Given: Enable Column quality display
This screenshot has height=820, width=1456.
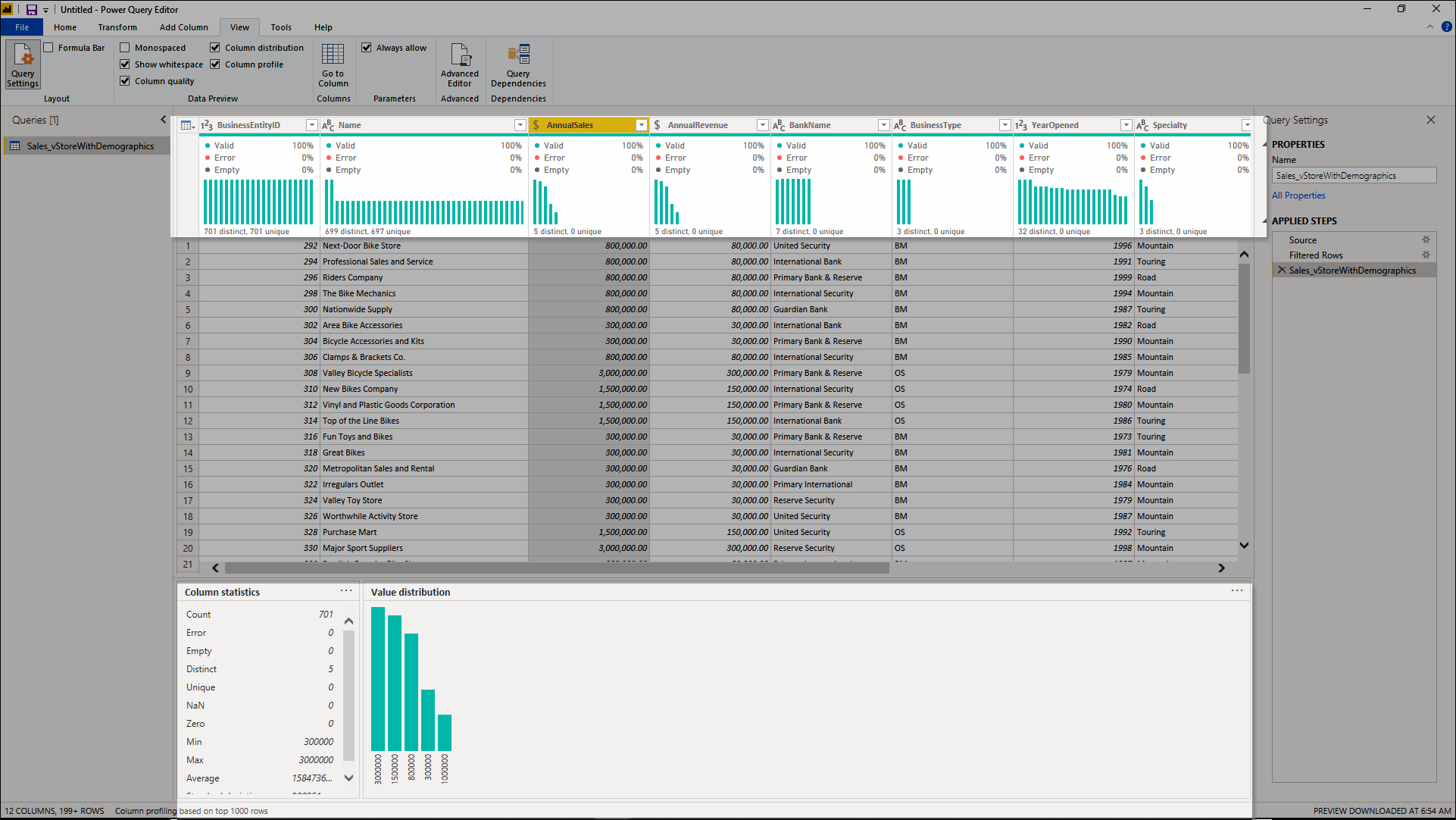Looking at the screenshot, I should [x=124, y=81].
